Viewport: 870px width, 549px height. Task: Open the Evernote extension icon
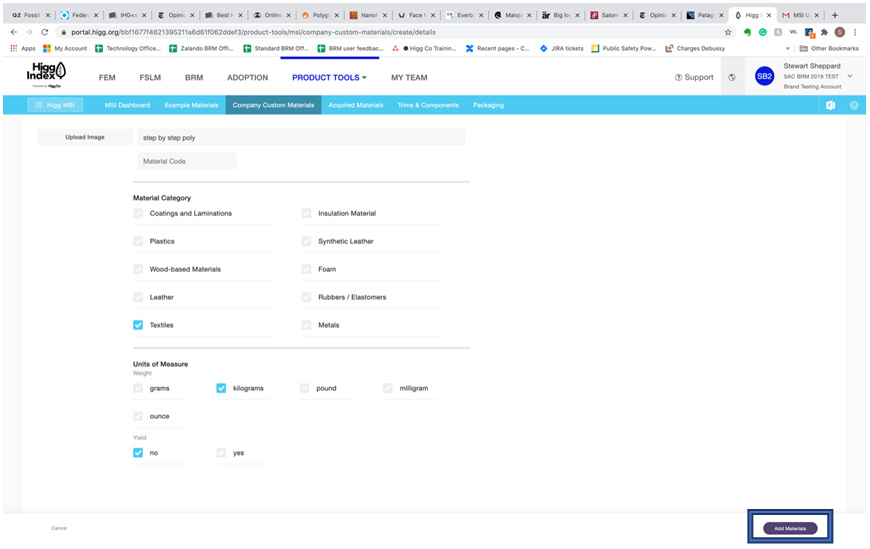point(747,32)
